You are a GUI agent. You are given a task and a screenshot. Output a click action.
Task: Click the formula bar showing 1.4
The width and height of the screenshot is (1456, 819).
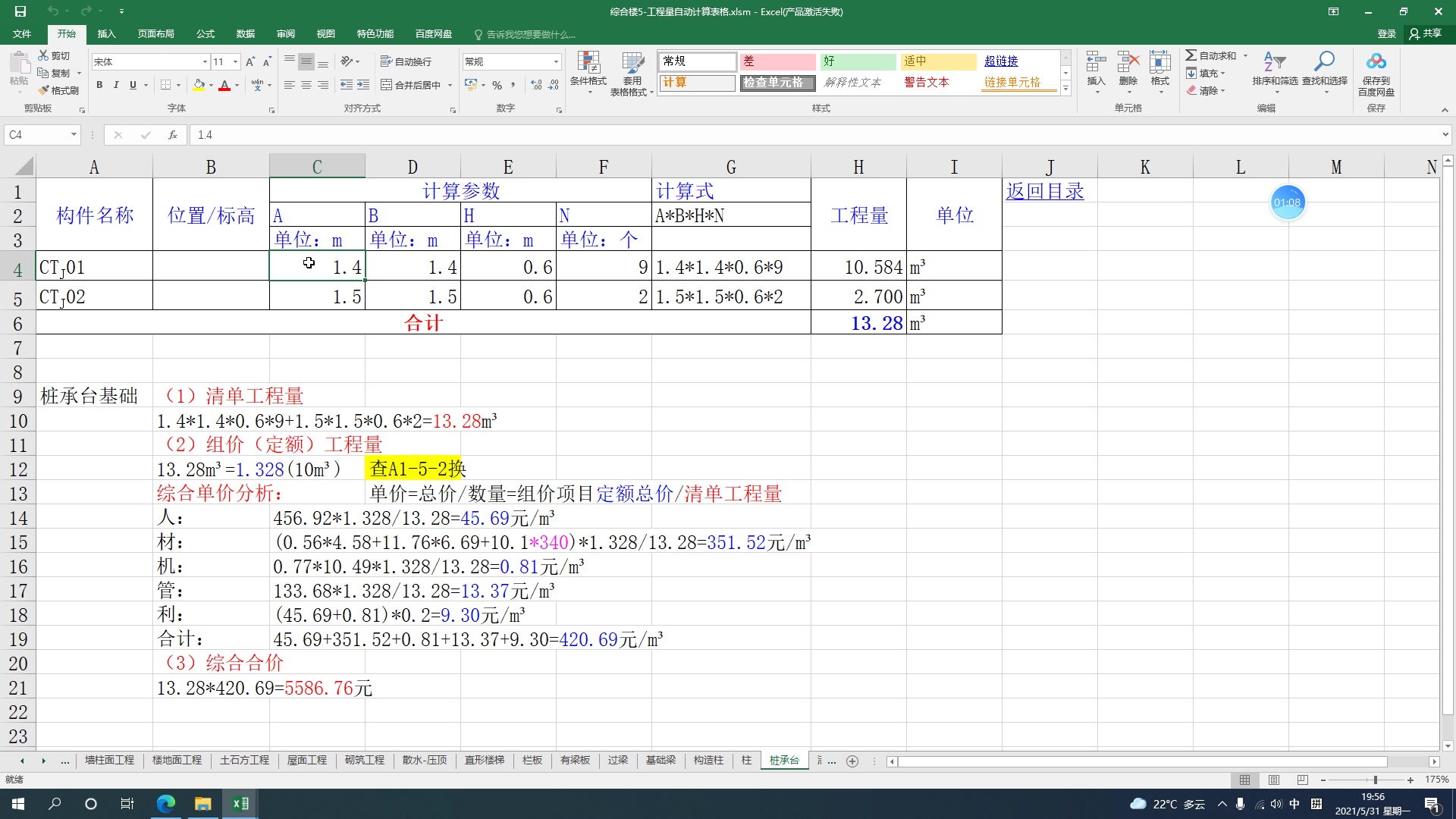tap(815, 135)
